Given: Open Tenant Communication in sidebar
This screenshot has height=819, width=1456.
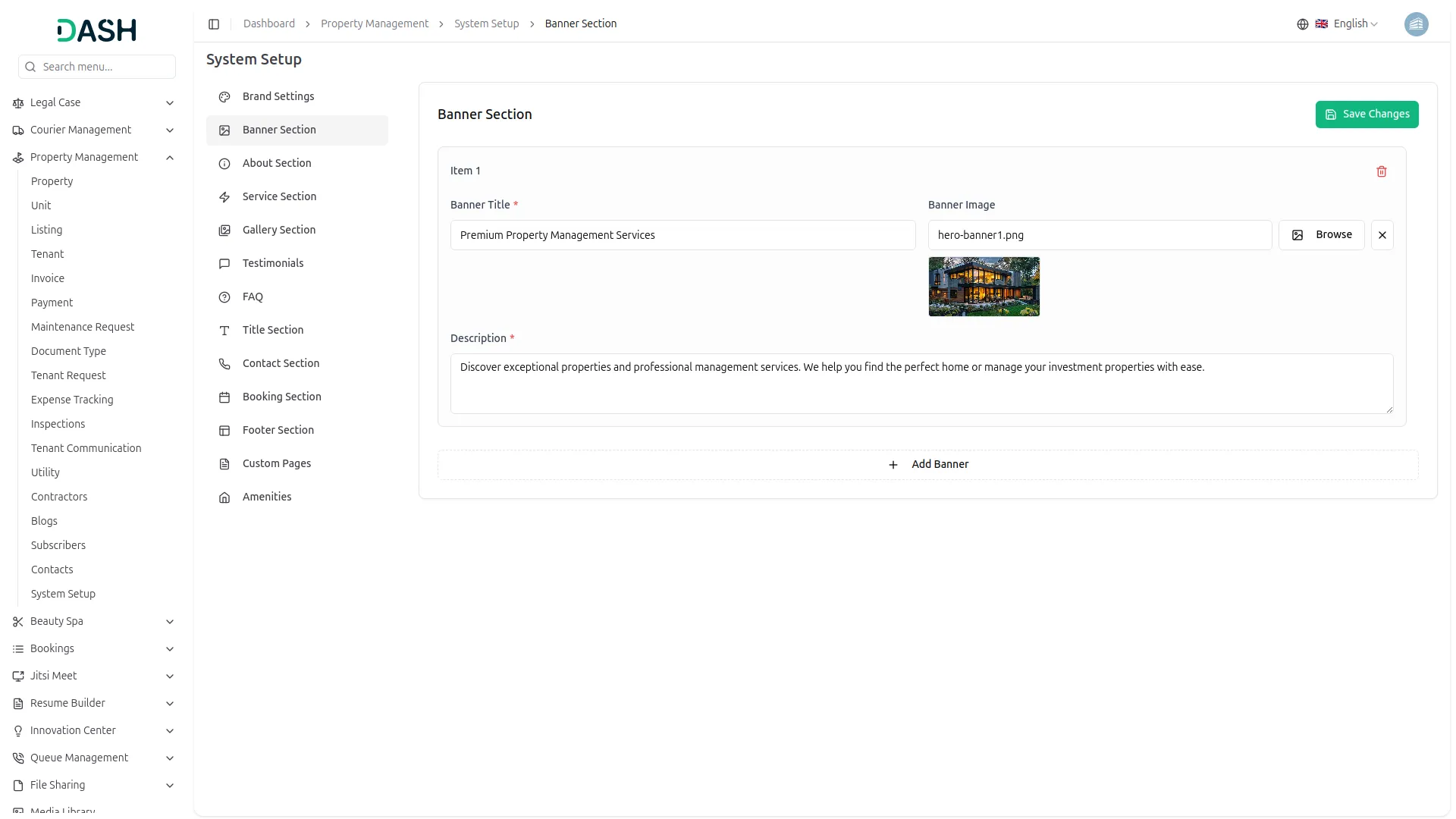Looking at the screenshot, I should [x=86, y=448].
